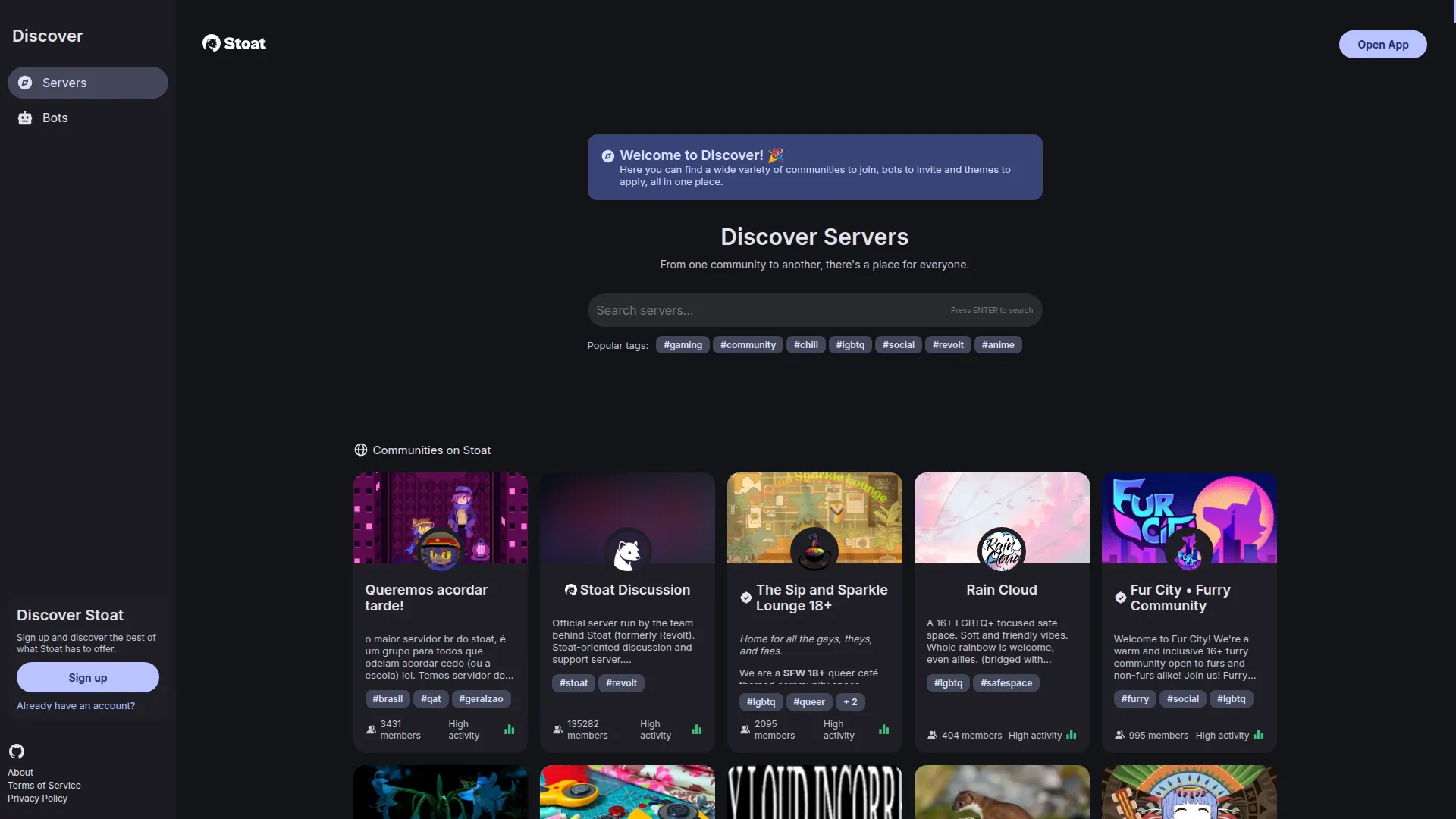This screenshot has width=1456, height=819.
Task: Click the Rain Cloud server avatar
Action: pyautogui.click(x=1002, y=551)
